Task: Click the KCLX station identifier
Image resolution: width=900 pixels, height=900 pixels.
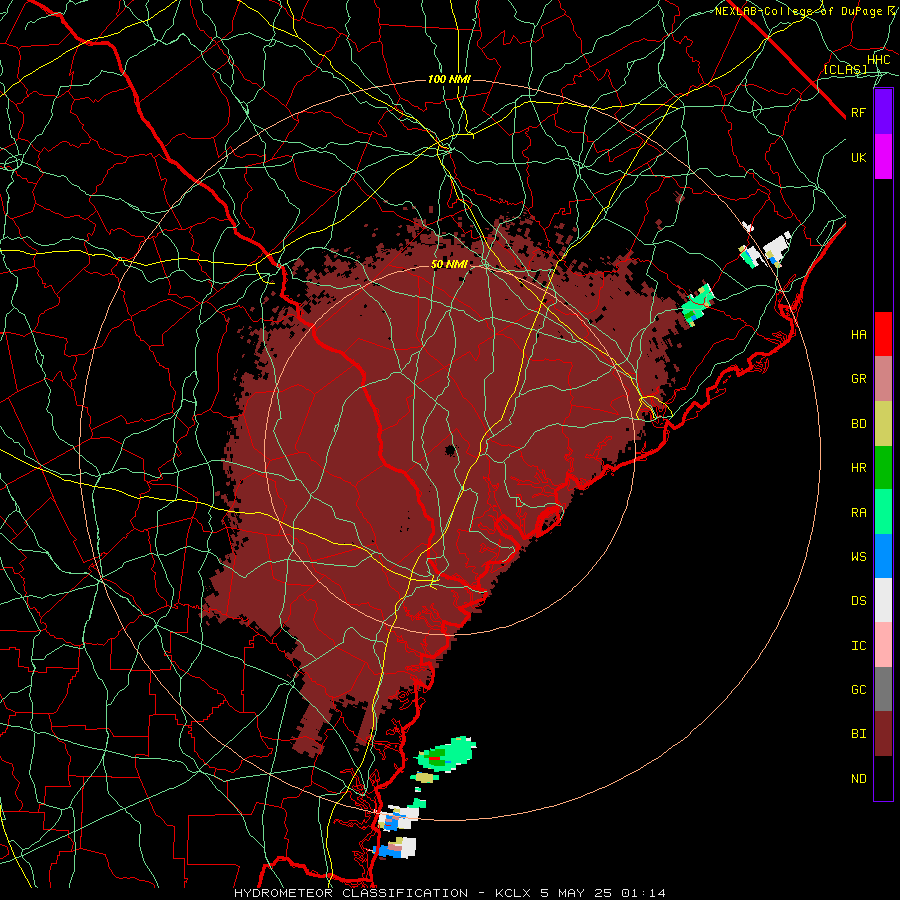Action: [513, 893]
